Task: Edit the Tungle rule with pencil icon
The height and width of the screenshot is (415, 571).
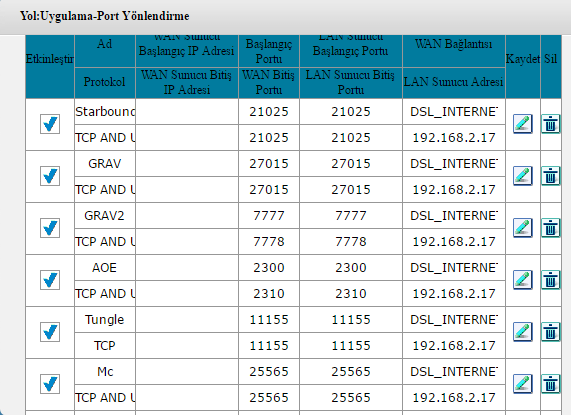Action: [x=523, y=332]
